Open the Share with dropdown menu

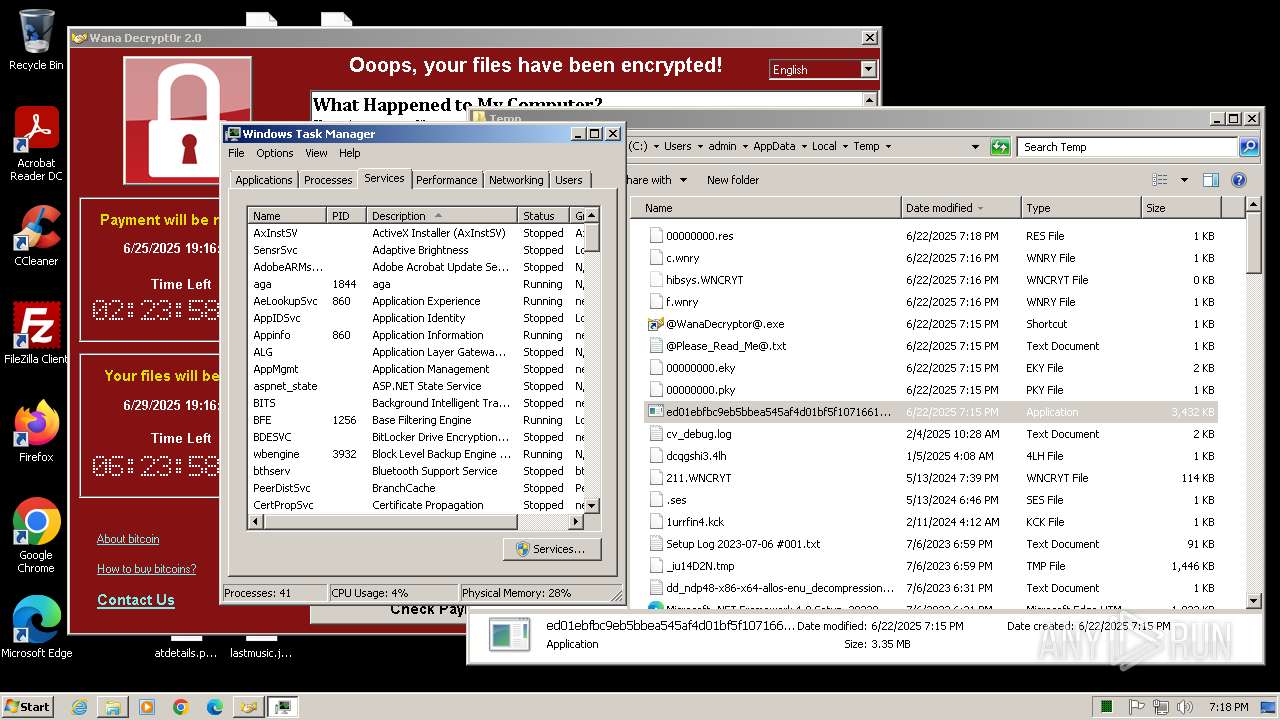point(657,180)
